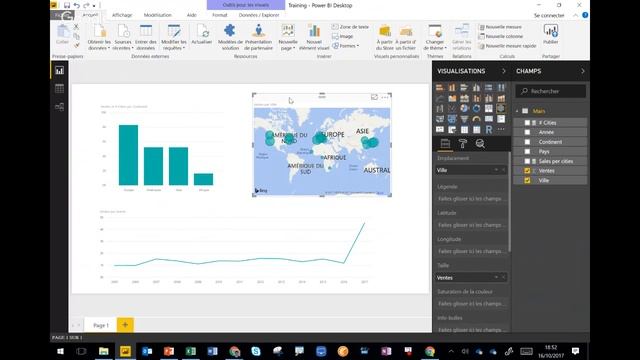This screenshot has width=640, height=360.
Task: Collapse the Visualisations pane chevron
Action: [x=504, y=71]
